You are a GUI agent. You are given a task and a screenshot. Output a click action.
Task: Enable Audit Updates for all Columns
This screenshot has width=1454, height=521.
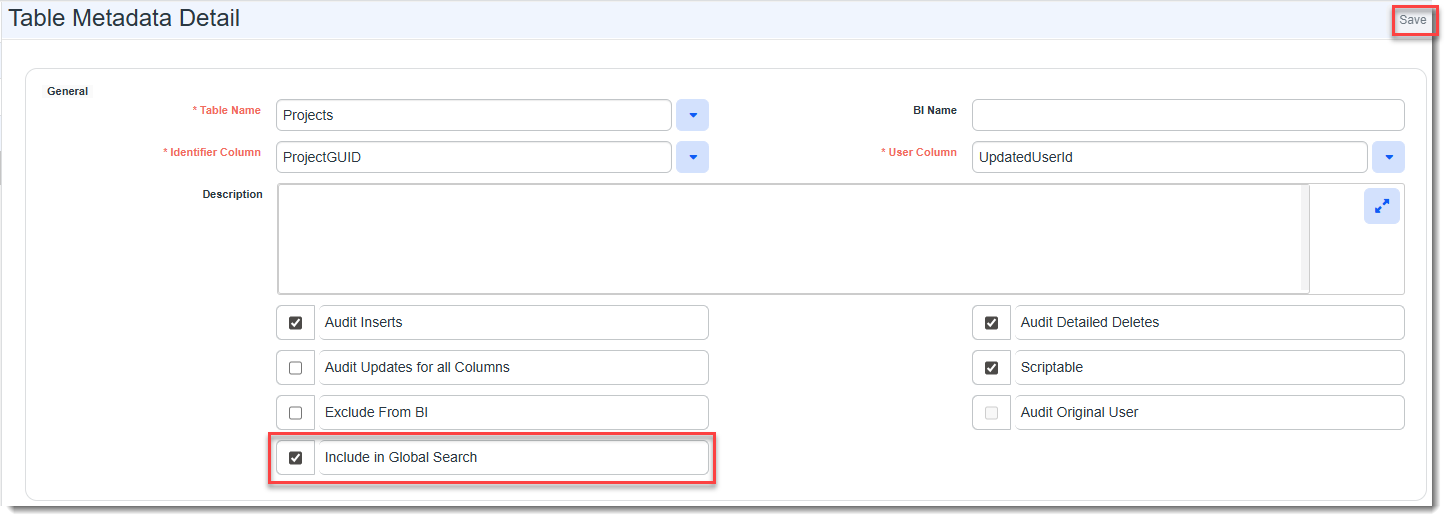coord(295,368)
